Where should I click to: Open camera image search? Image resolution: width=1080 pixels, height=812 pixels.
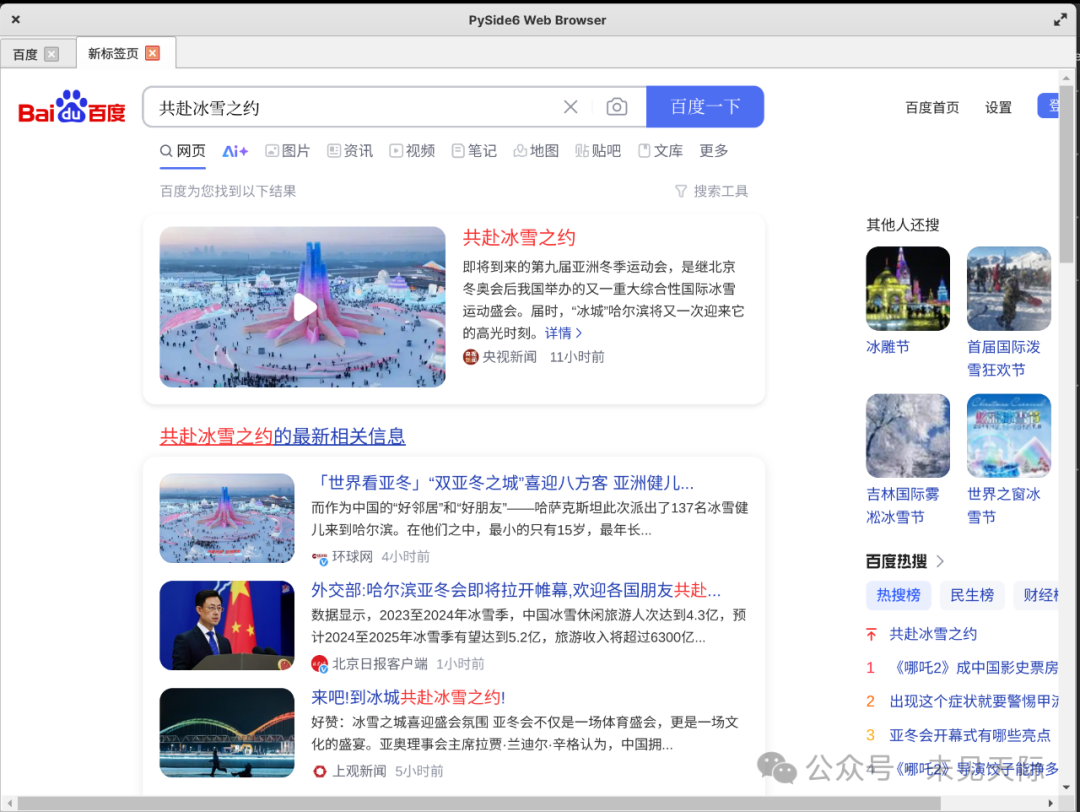[x=616, y=107]
